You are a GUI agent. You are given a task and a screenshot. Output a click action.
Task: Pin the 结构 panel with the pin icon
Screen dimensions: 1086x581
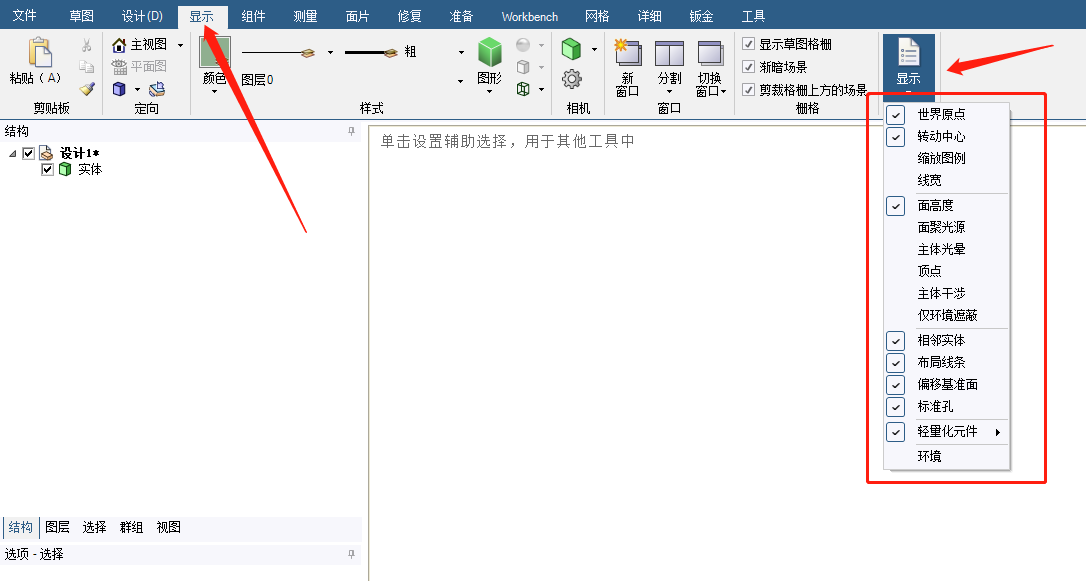352,131
